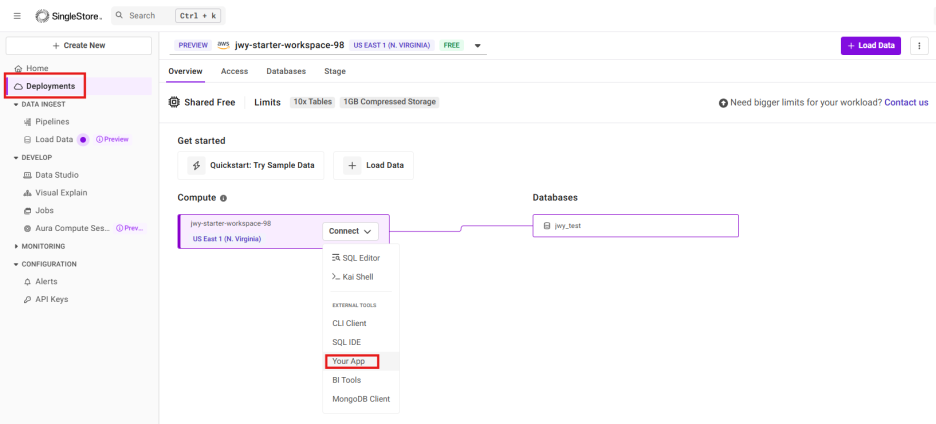Open the workspace selector dropdown arrow
Screen dimensions: 936x424
point(478,45)
